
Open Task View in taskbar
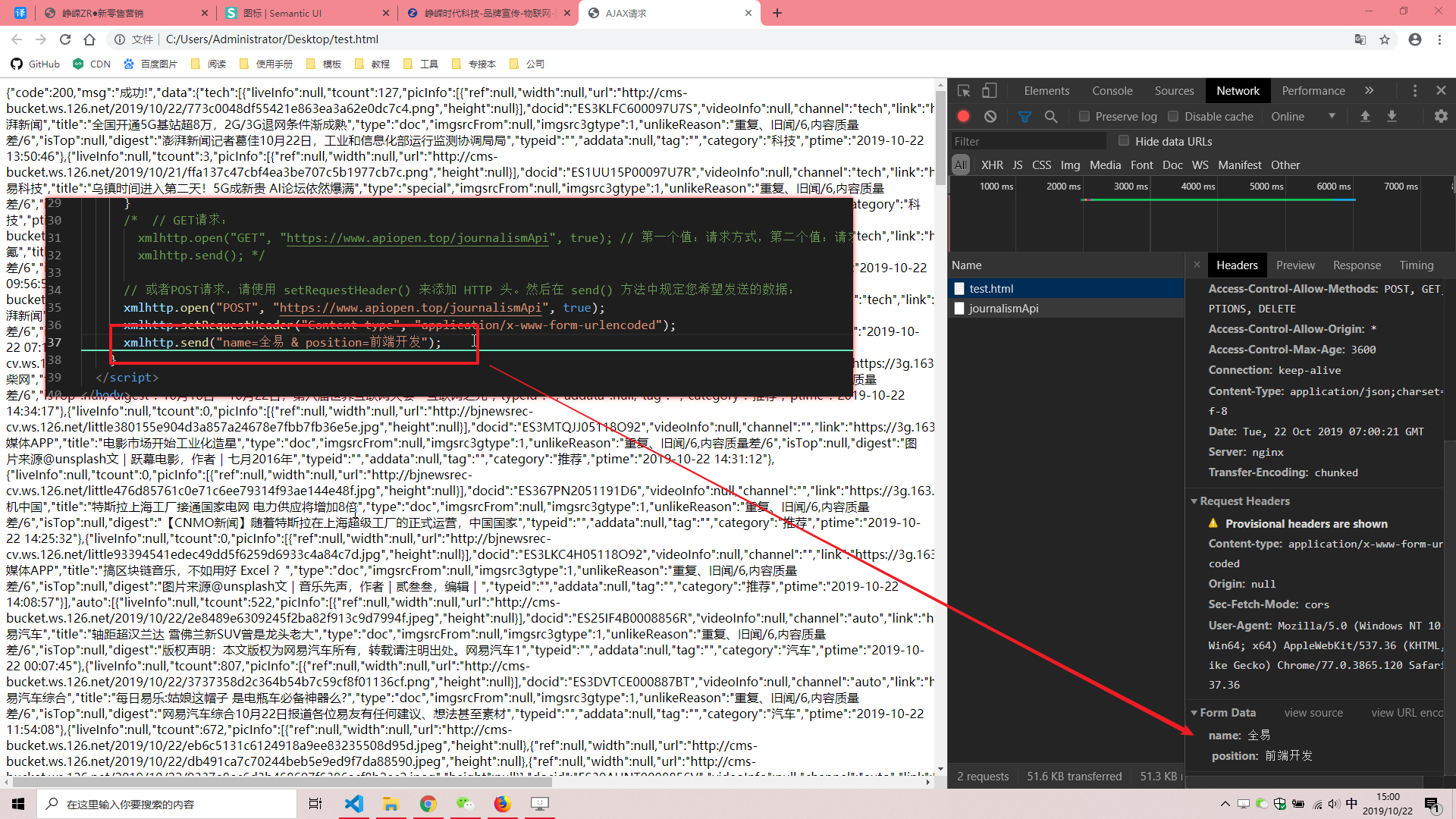point(315,804)
